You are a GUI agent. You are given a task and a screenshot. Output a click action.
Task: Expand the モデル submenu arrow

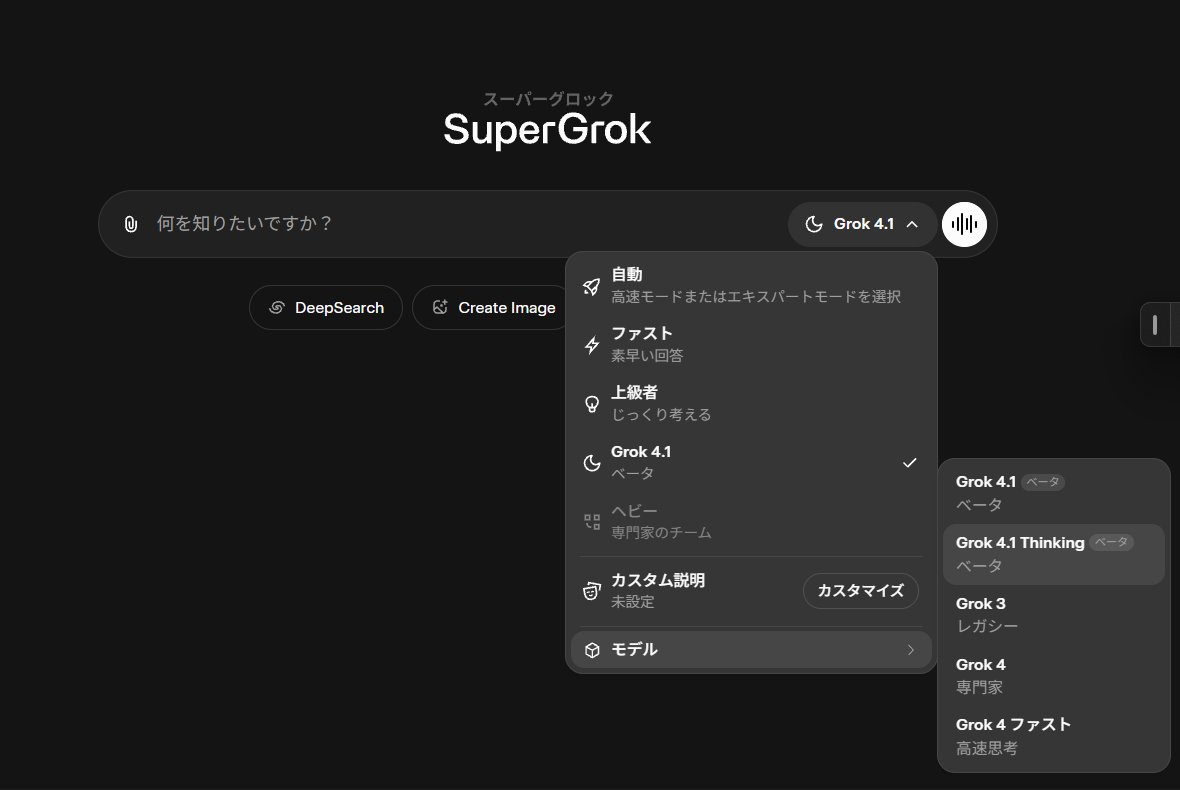(911, 650)
